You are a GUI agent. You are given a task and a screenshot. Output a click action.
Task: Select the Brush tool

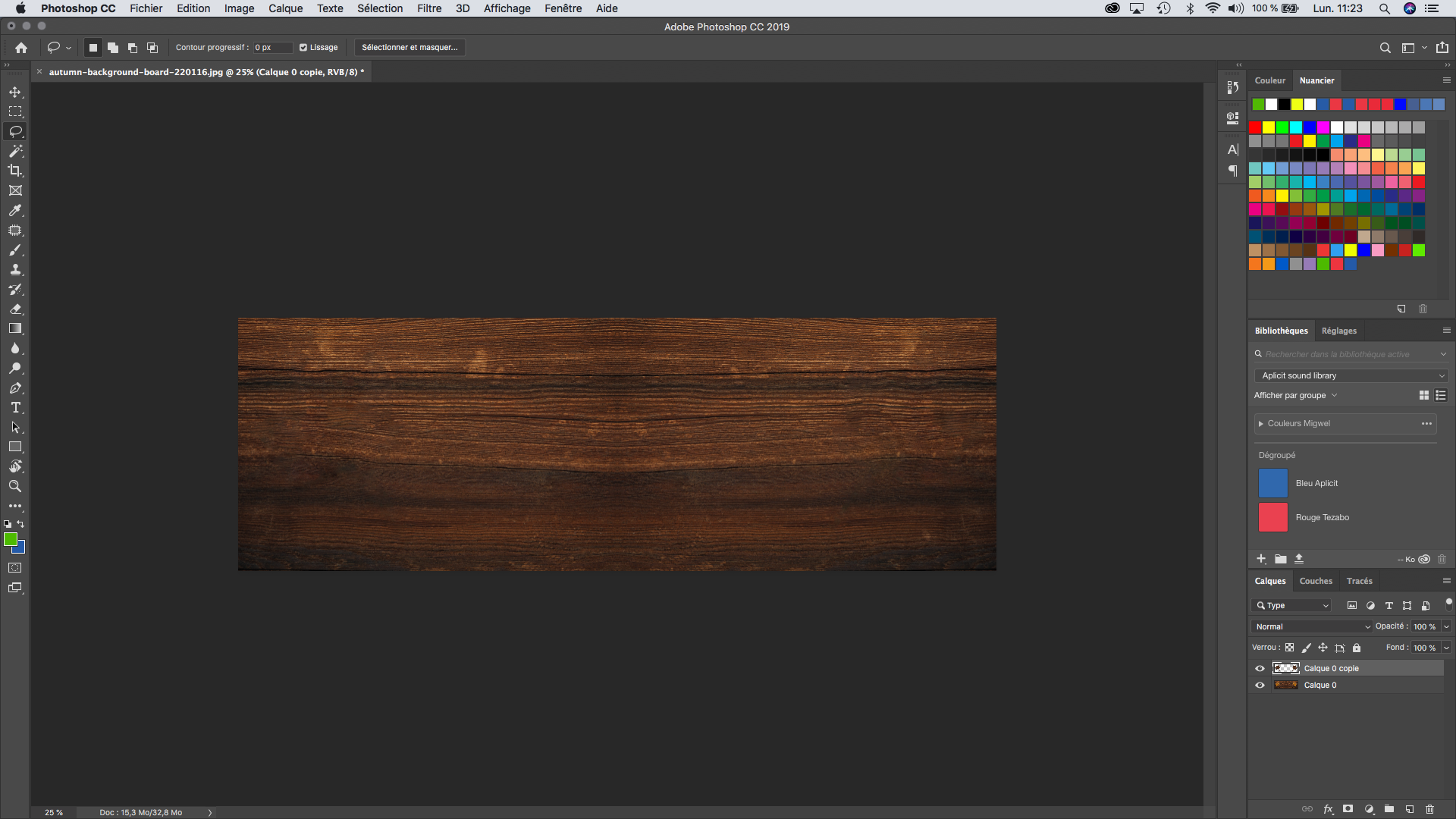15,250
